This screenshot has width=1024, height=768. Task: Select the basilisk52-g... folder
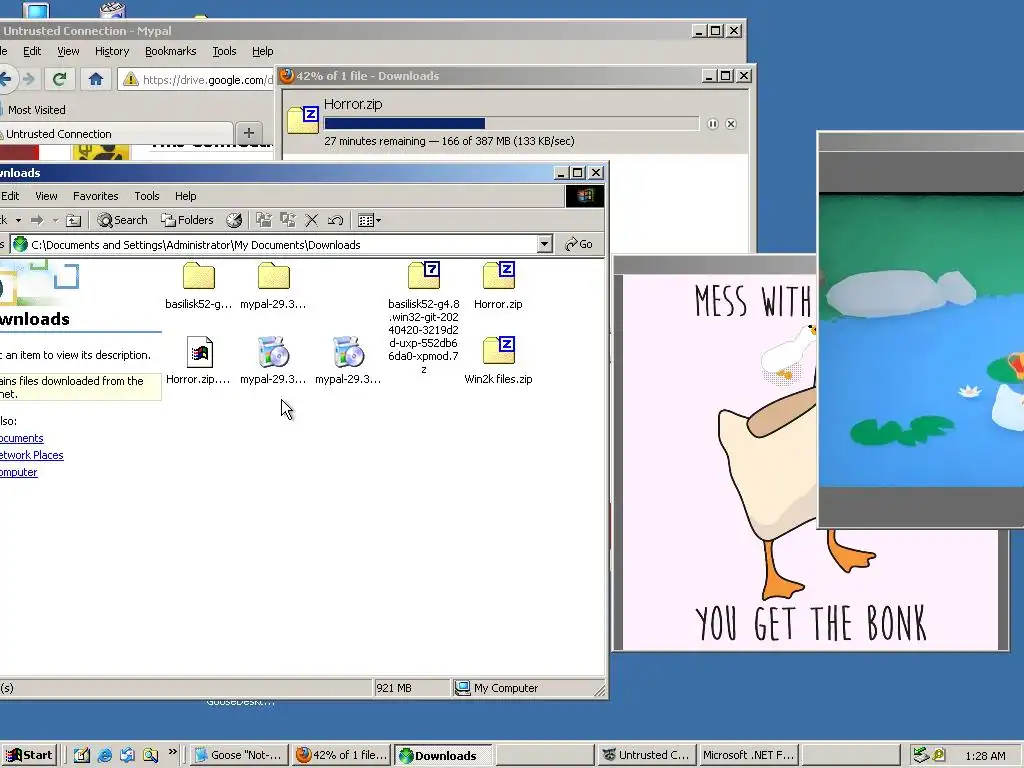pyautogui.click(x=199, y=285)
